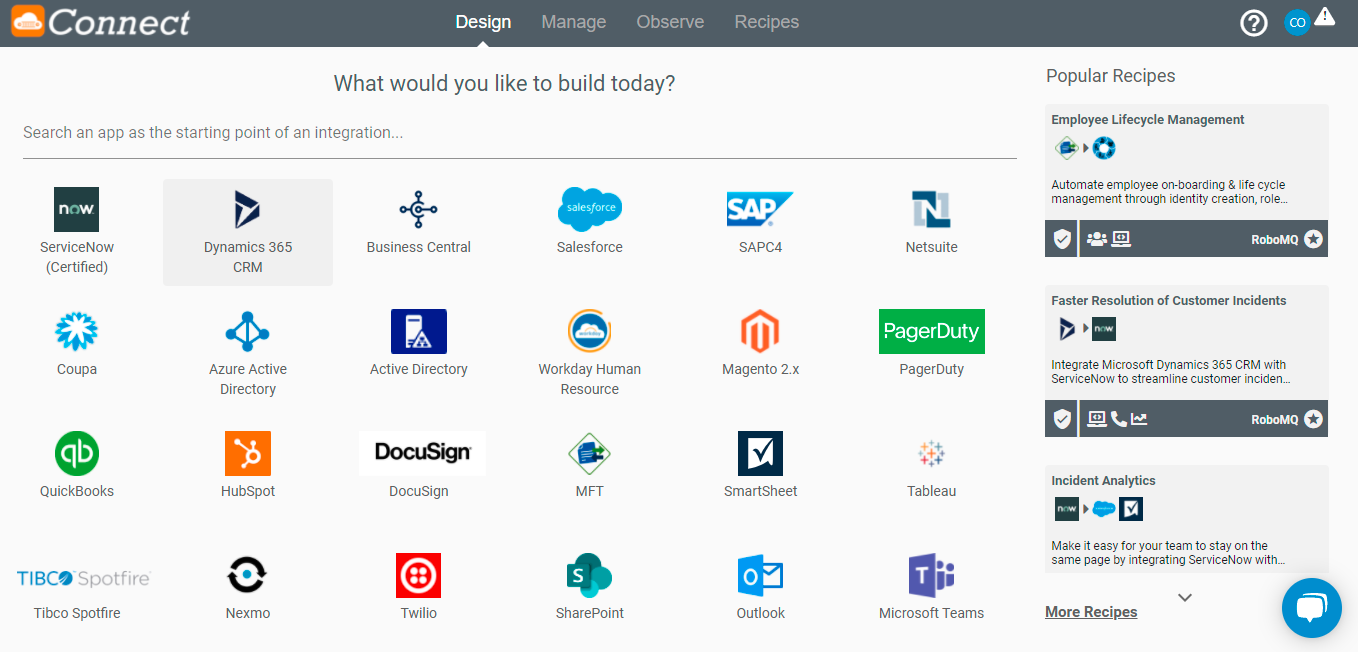Viewport: 1358px width, 652px height.
Task: Pick the Magento 2.x app icon
Action: pyautogui.click(x=760, y=331)
